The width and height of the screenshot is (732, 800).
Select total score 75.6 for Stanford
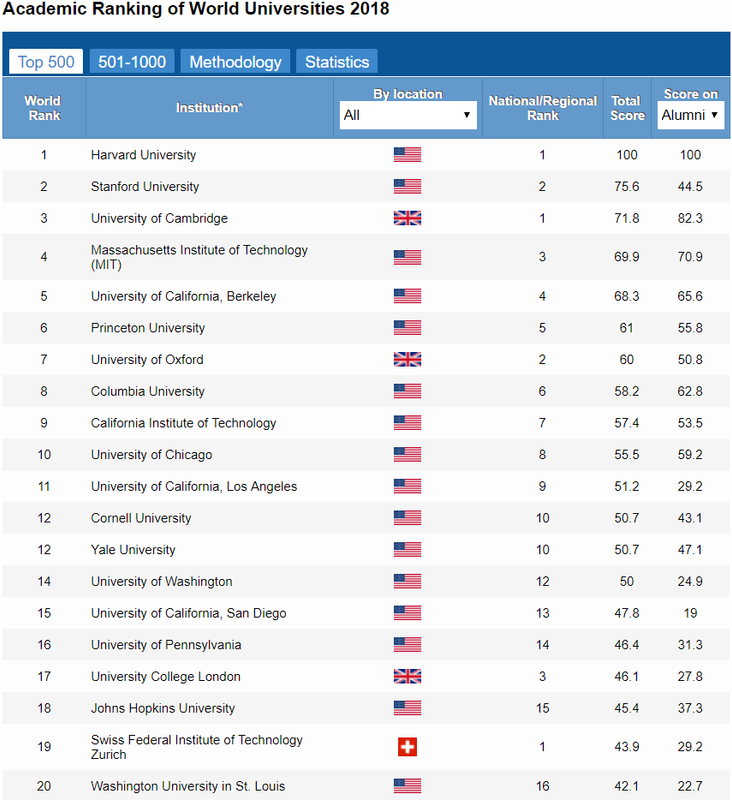pyautogui.click(x=627, y=186)
